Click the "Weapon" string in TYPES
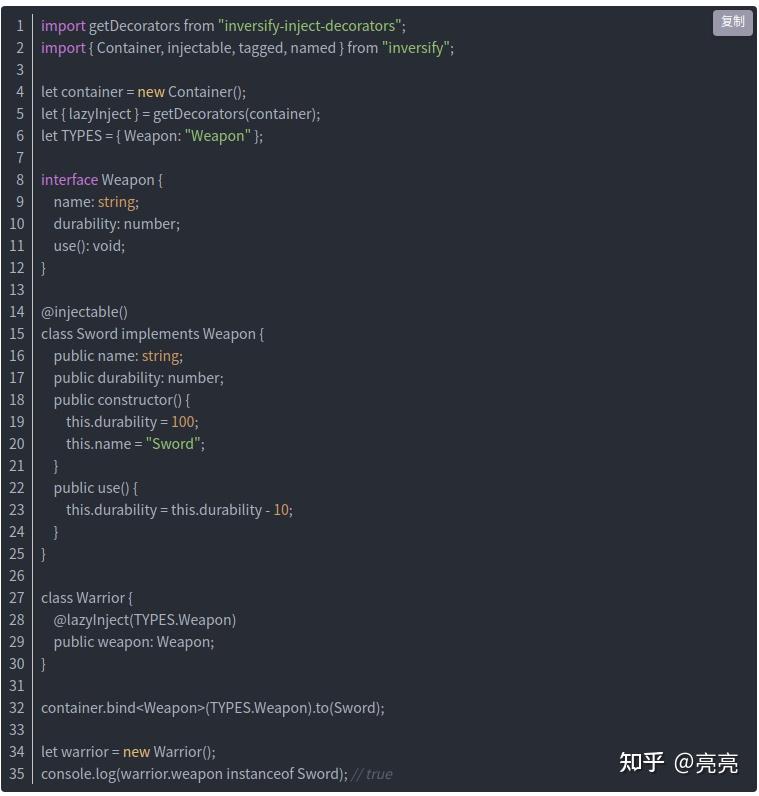 [x=217, y=136]
